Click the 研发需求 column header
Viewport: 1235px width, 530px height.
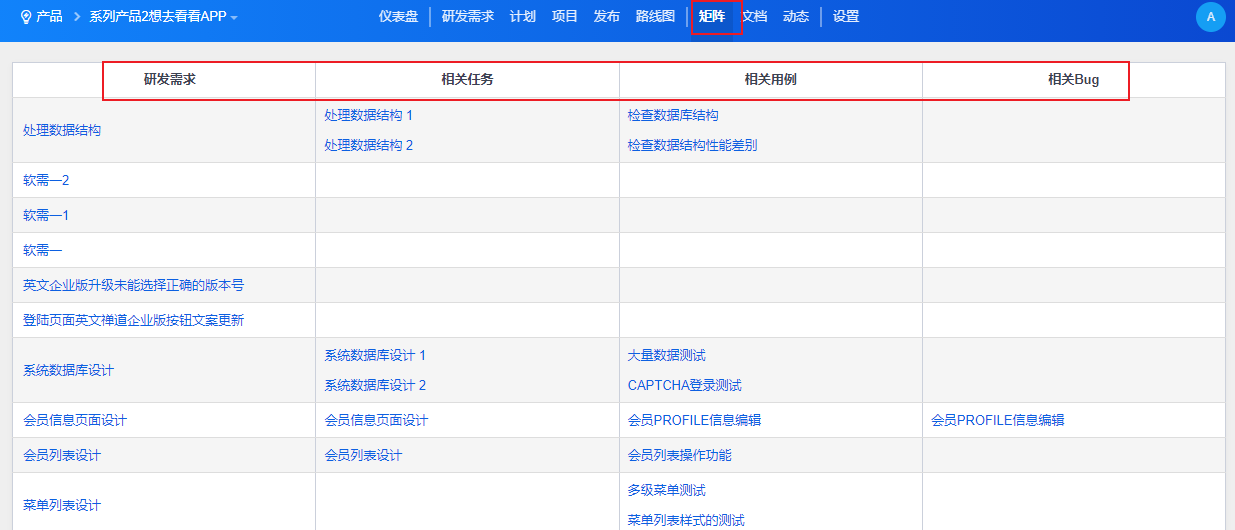pyautogui.click(x=170, y=80)
